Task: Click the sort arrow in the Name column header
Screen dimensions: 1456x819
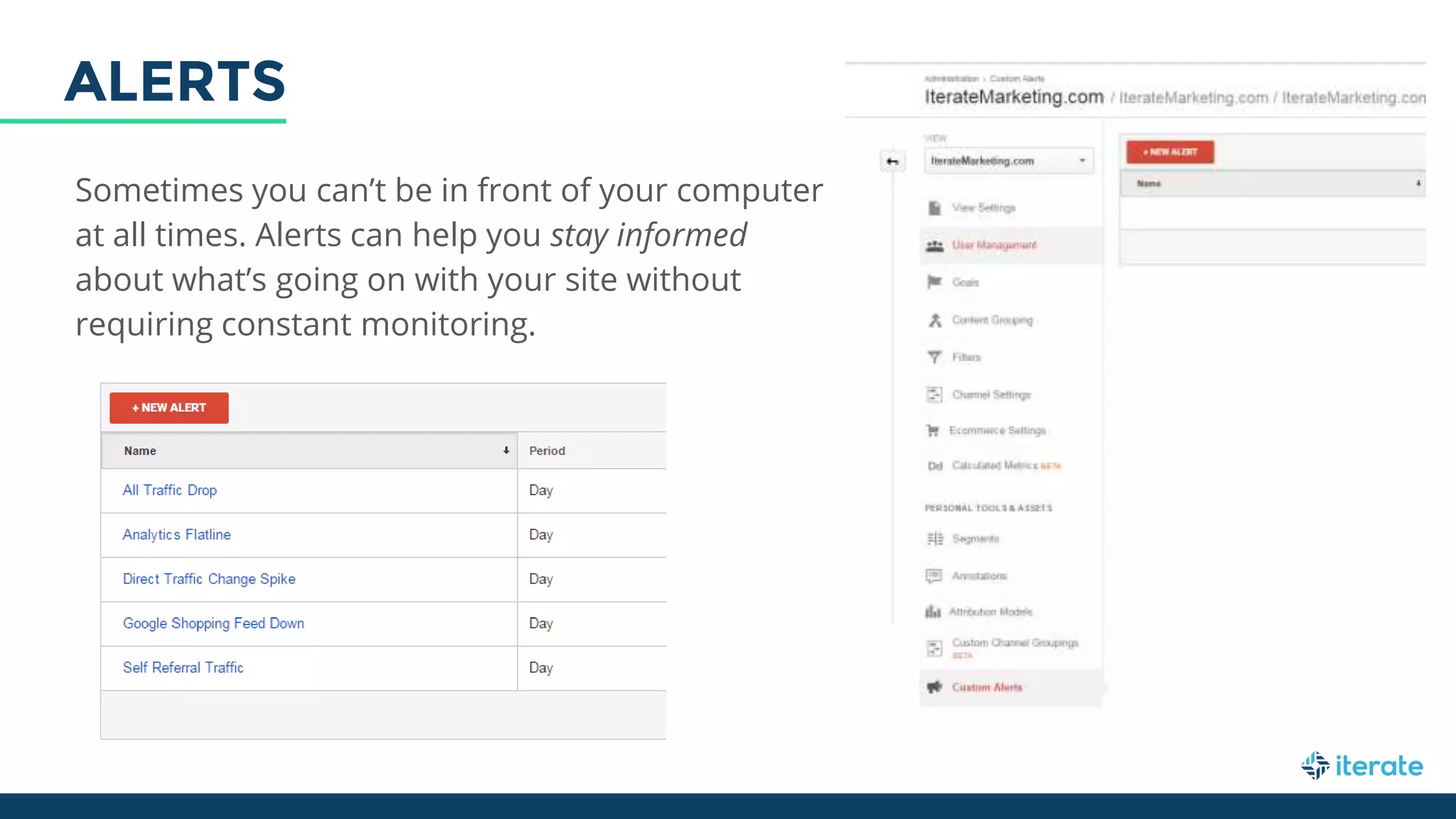Action: 506,450
